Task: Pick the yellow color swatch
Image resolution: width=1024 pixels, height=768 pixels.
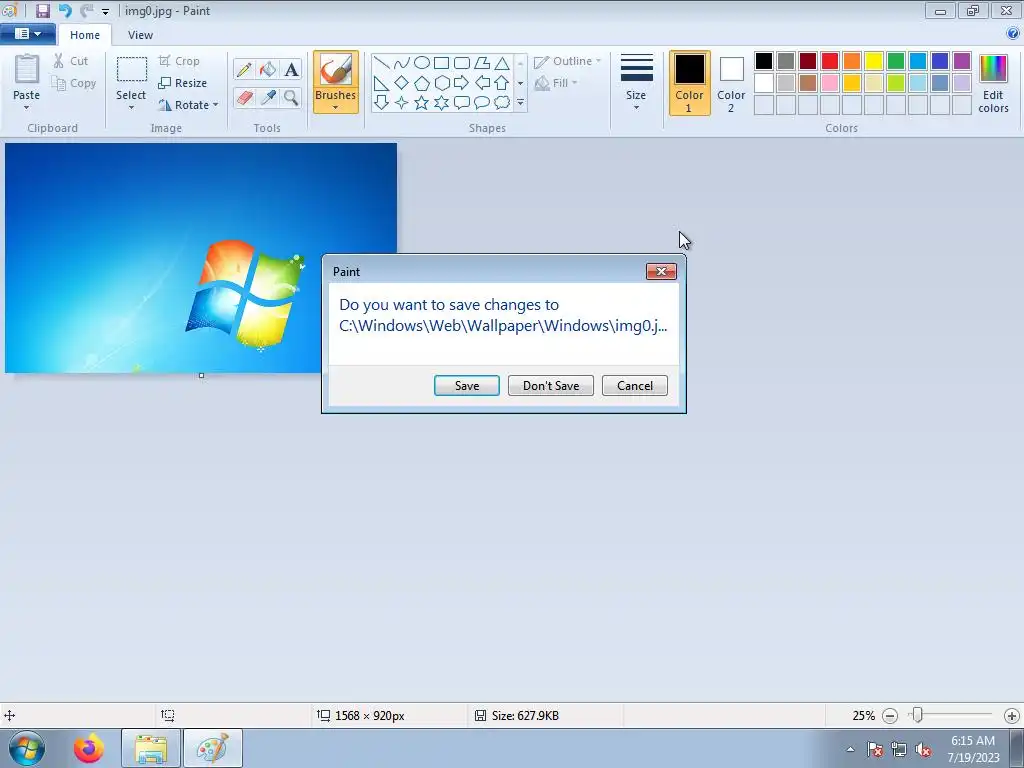Action: [x=874, y=61]
